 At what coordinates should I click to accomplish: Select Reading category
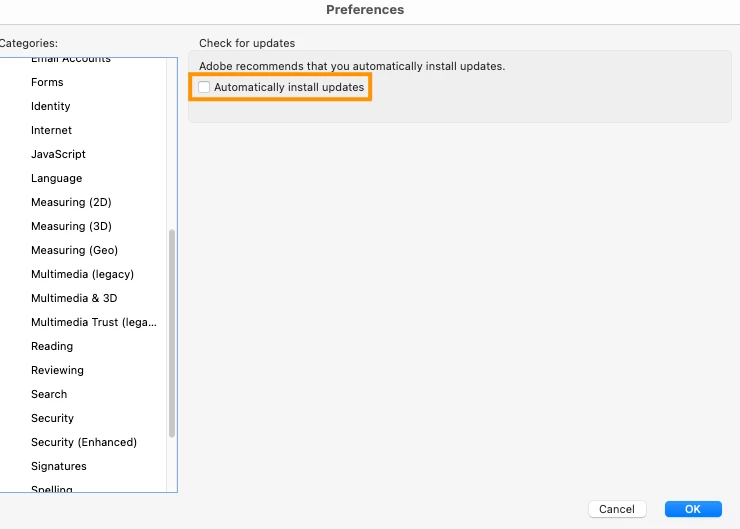coord(52,346)
